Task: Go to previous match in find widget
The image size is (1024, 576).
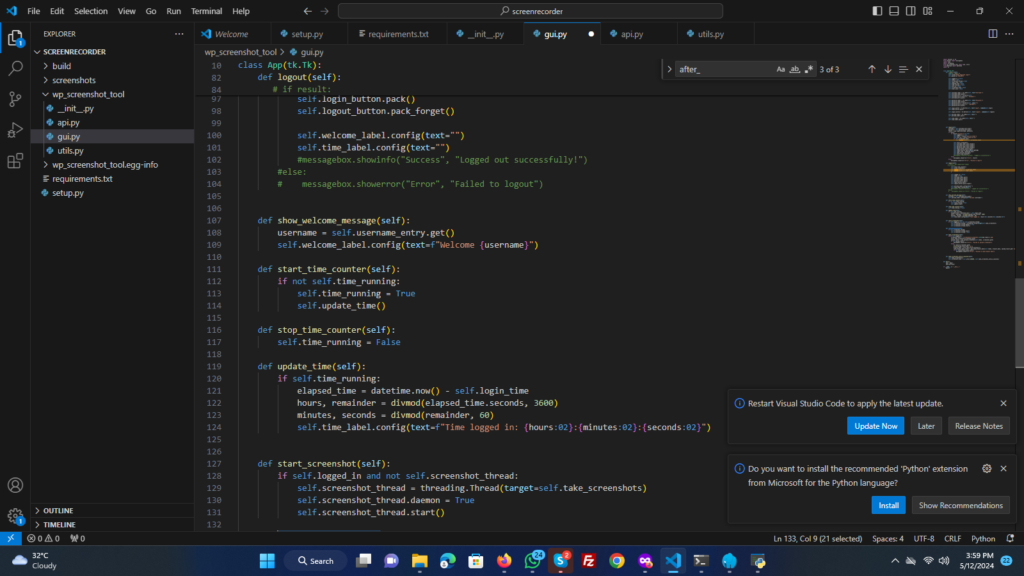Action: (x=871, y=69)
